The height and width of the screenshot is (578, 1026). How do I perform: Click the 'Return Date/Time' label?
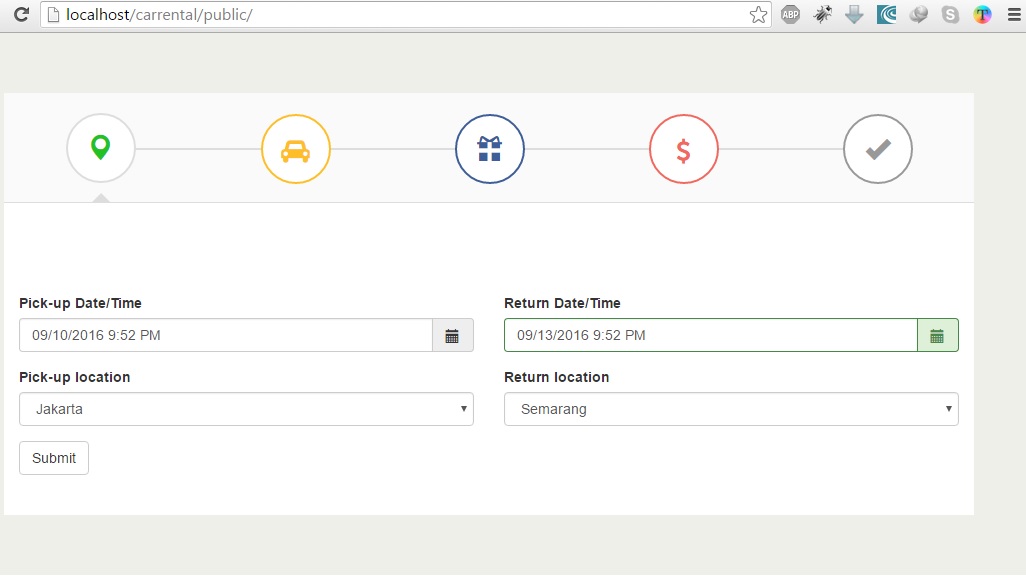[562, 303]
